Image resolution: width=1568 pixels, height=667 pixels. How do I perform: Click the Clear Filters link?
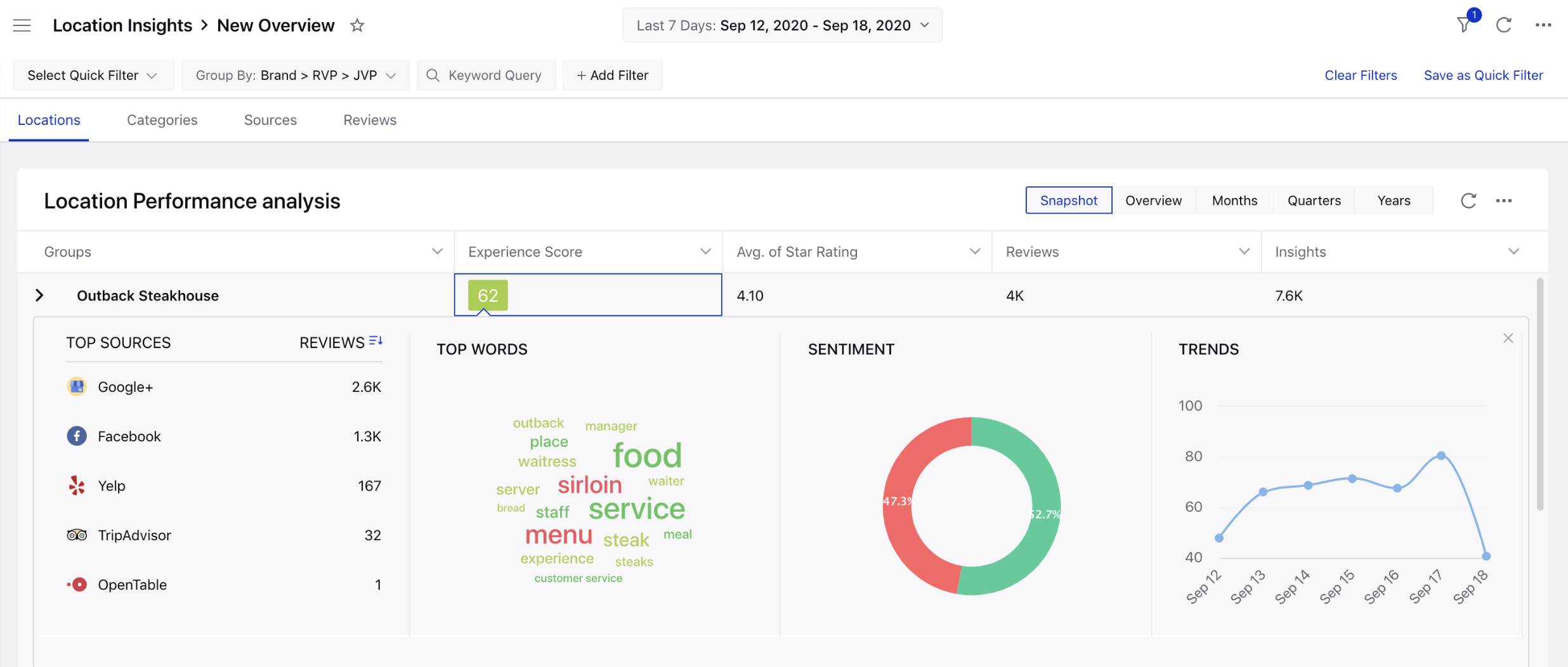tap(1361, 75)
